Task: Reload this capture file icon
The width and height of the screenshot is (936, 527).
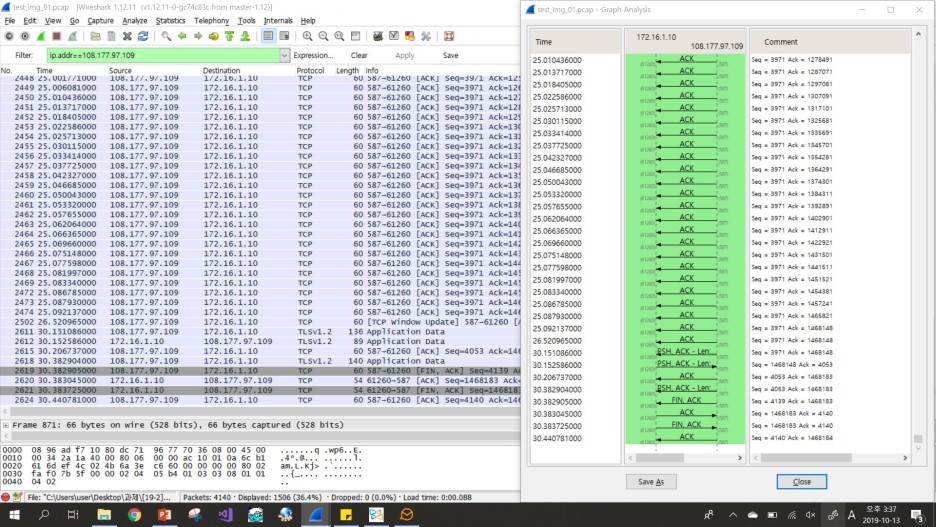Action: [143, 36]
